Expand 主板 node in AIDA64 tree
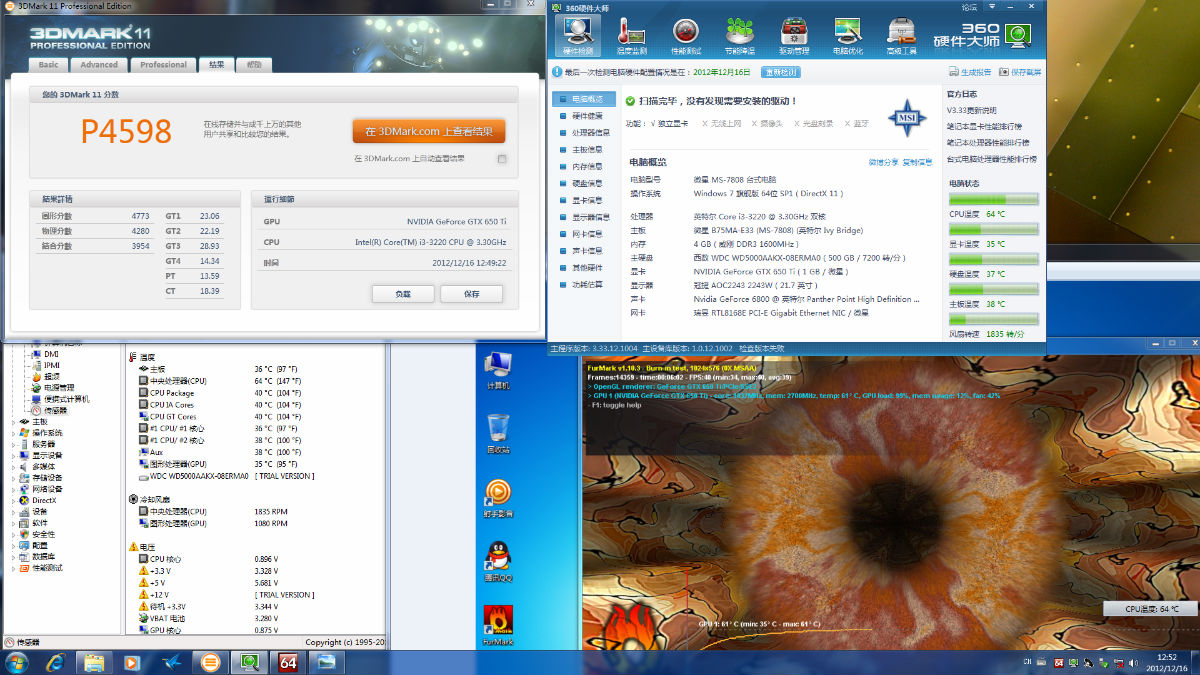The width and height of the screenshot is (1200, 675). tap(14, 422)
